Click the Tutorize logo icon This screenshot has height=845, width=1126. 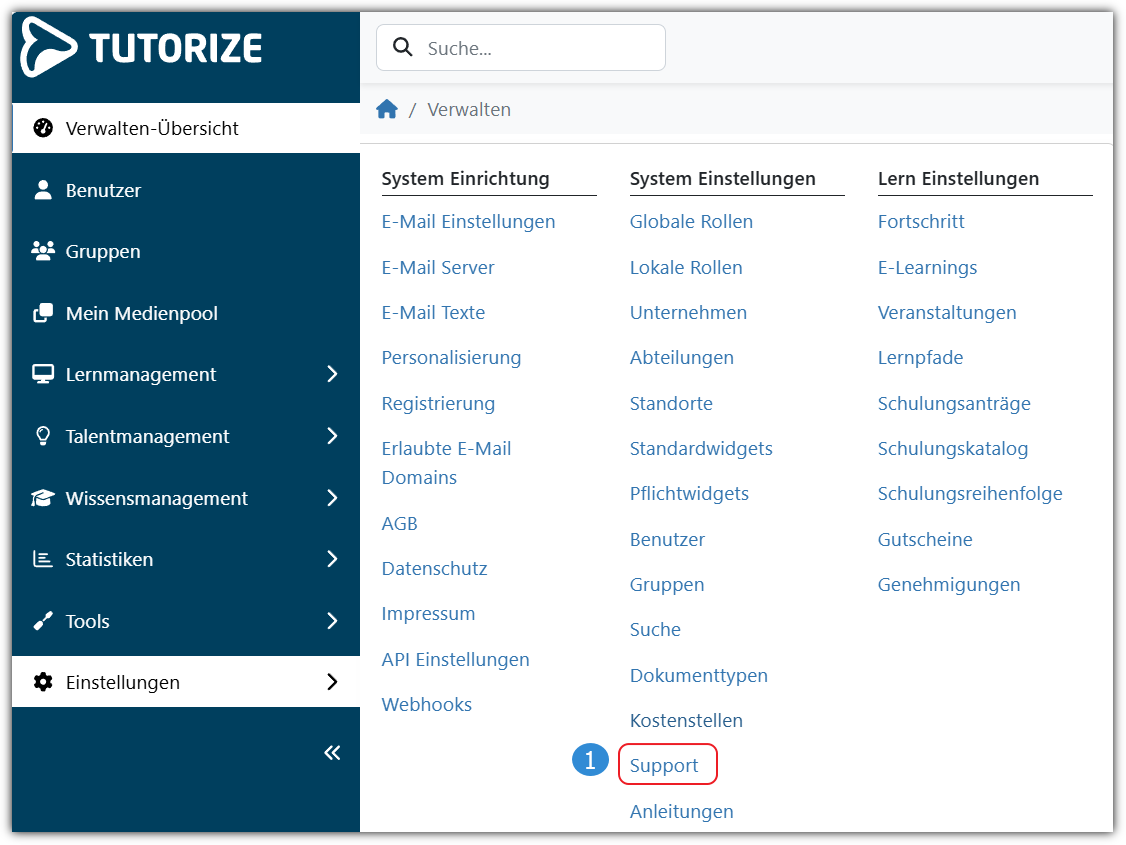click(x=48, y=47)
